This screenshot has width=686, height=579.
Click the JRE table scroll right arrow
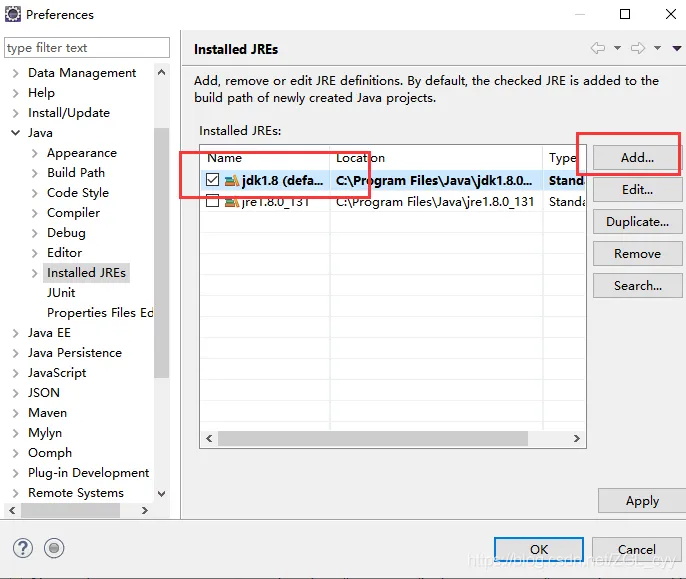(x=577, y=439)
